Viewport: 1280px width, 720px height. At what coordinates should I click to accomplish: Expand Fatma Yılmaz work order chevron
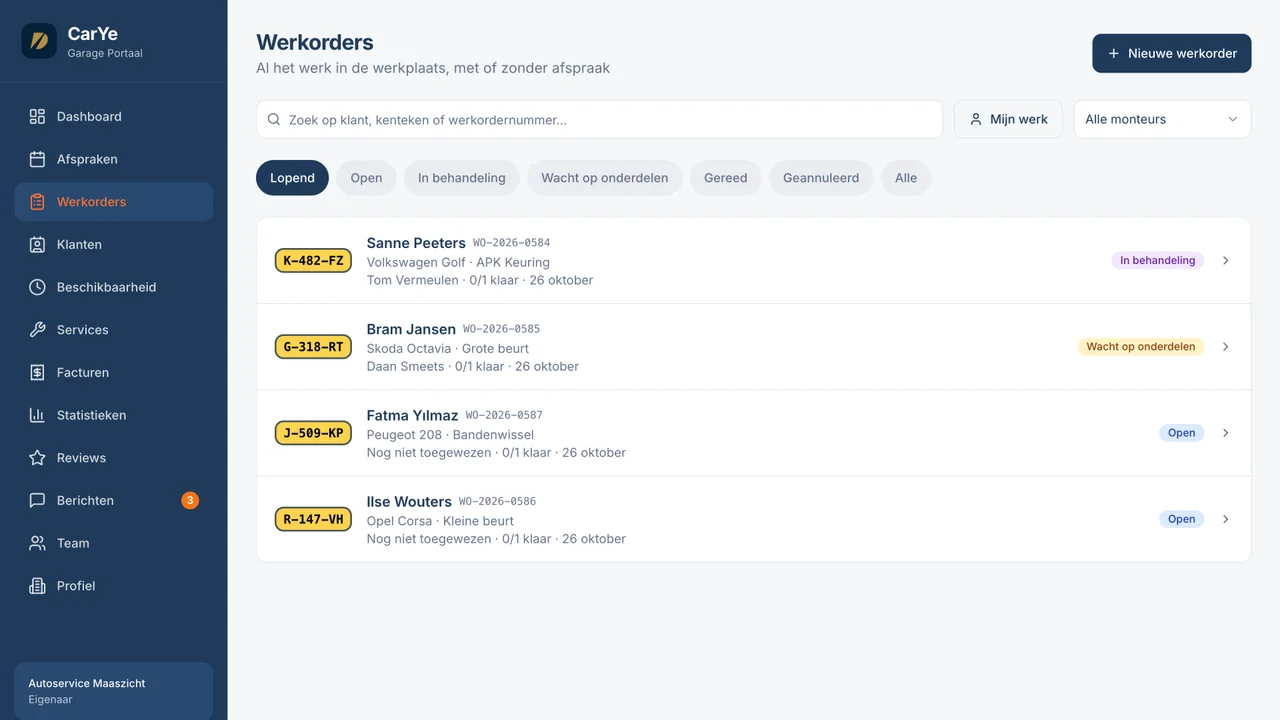click(x=1226, y=433)
